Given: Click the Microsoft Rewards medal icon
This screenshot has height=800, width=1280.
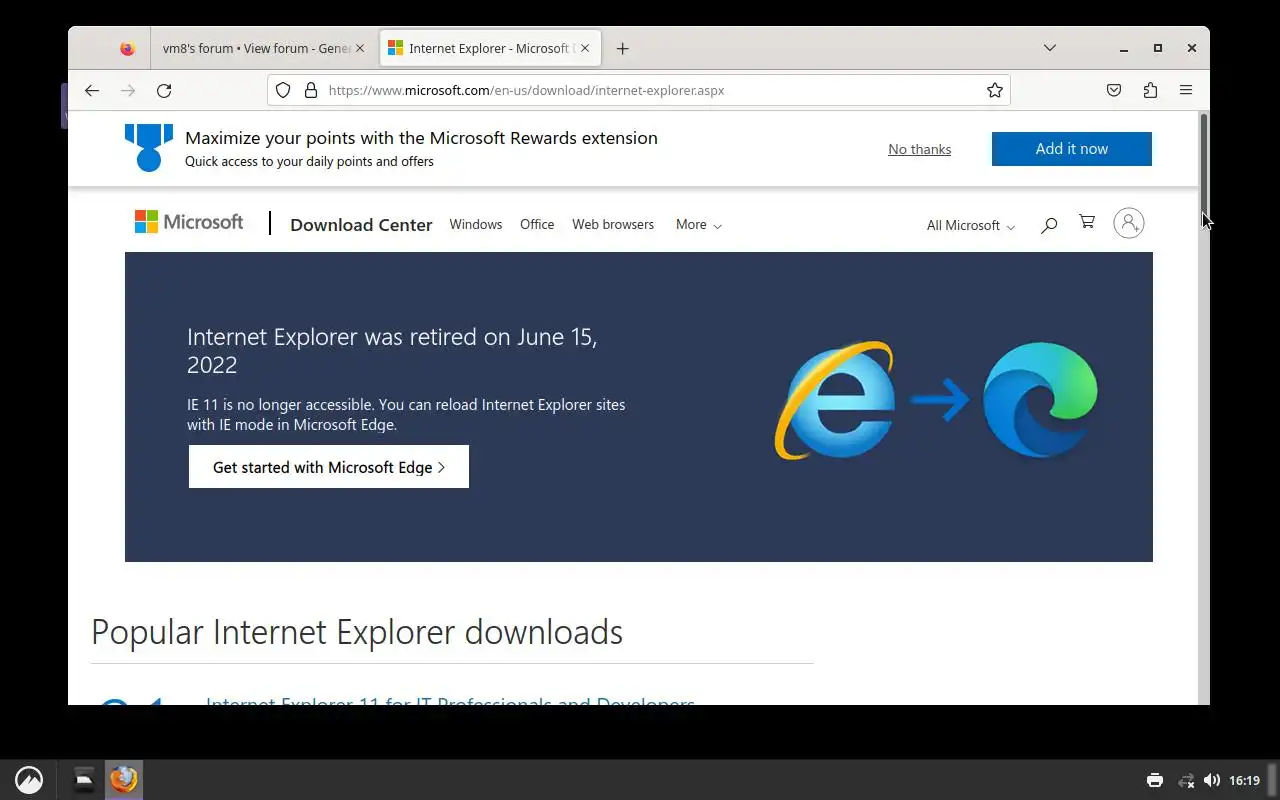Looking at the screenshot, I should [x=149, y=148].
